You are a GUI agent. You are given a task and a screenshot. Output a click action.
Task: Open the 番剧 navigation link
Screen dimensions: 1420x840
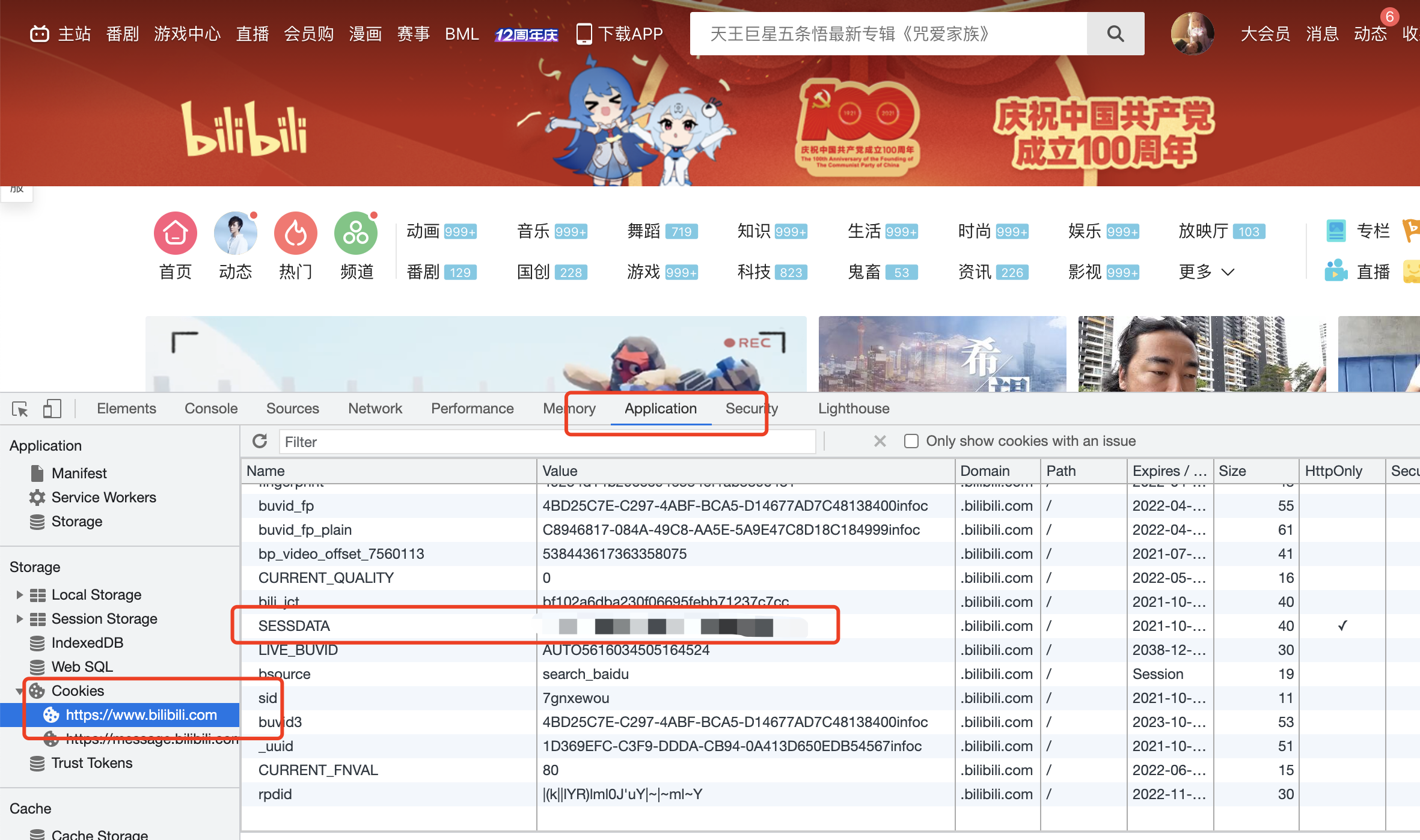[x=122, y=33]
